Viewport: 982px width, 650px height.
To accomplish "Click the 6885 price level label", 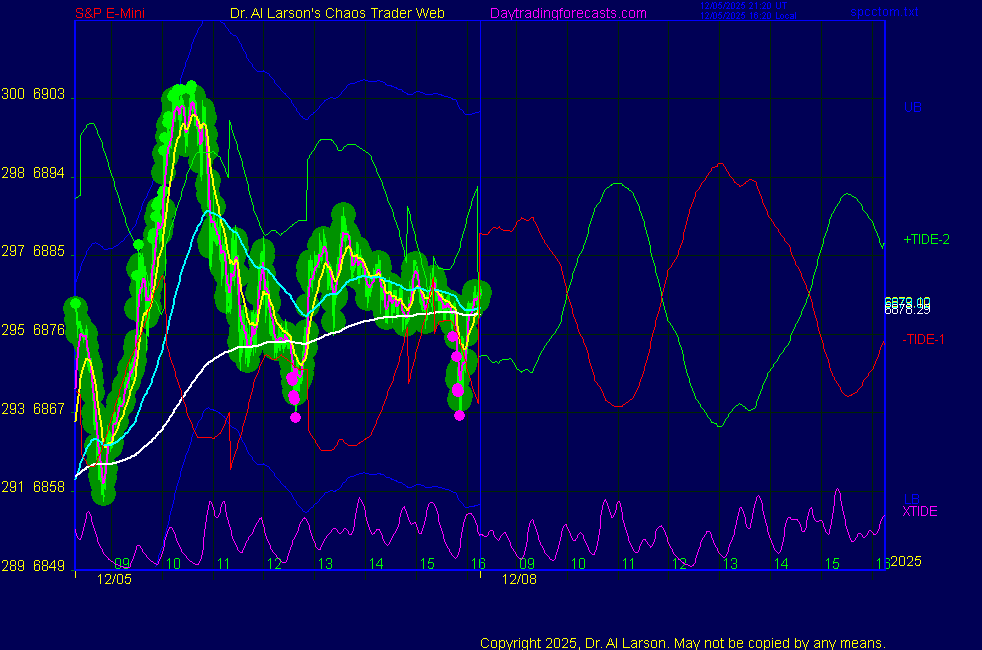I will (x=50, y=251).
